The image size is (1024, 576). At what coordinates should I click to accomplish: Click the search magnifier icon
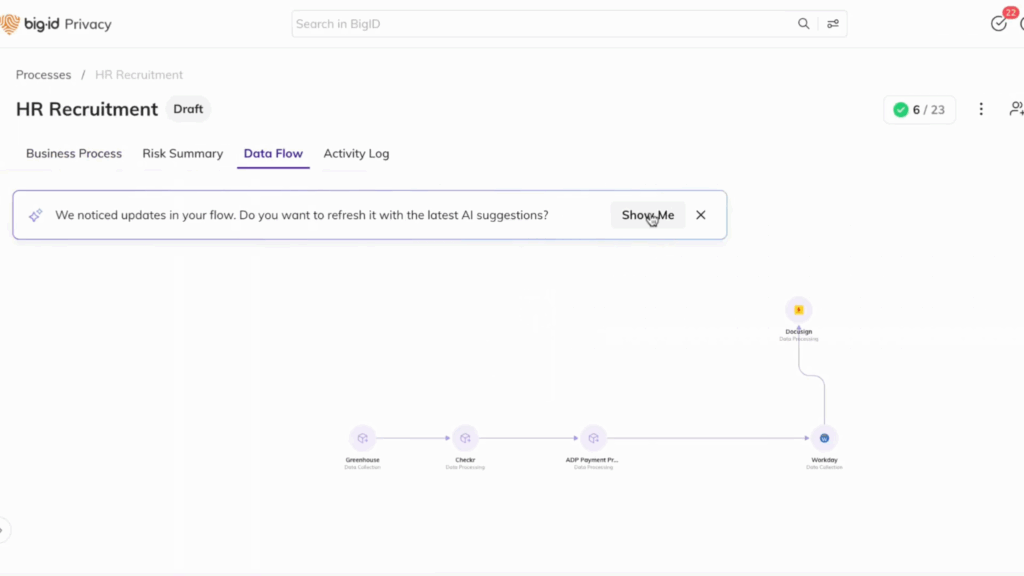(804, 24)
